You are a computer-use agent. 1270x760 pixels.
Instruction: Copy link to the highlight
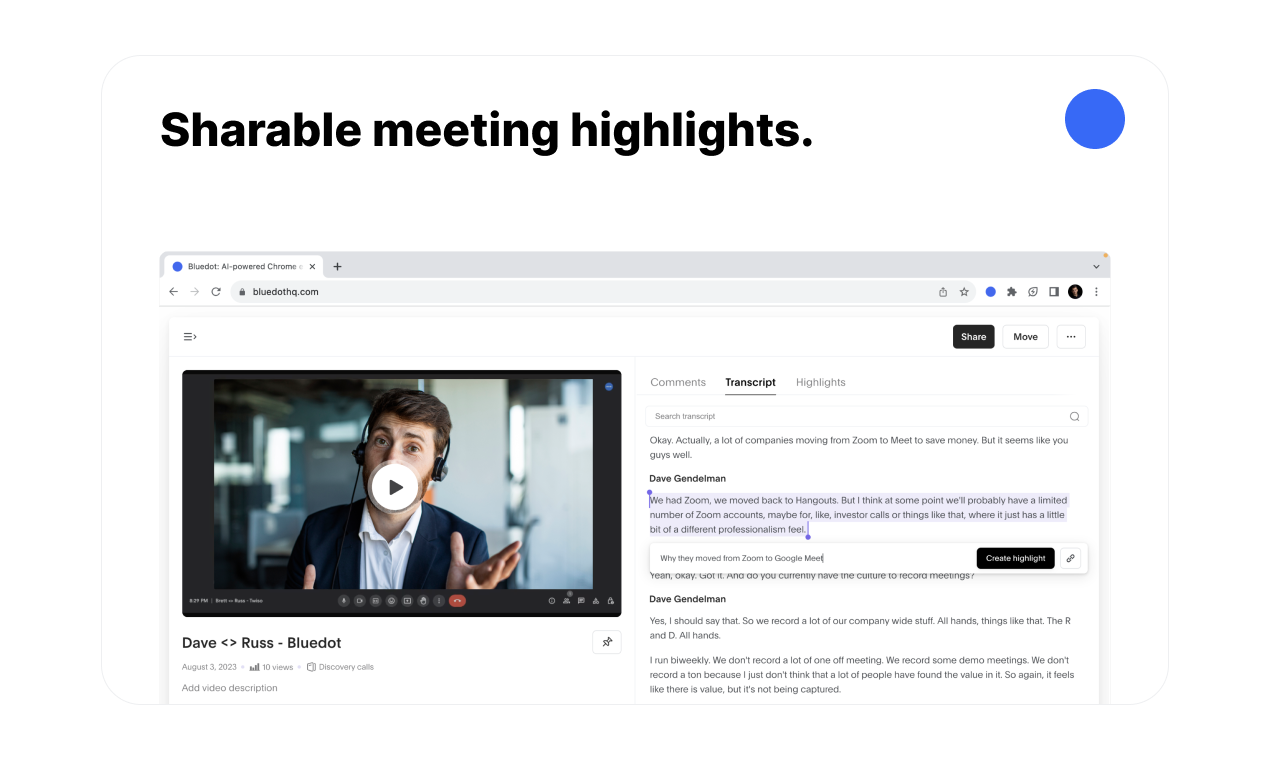click(x=1070, y=558)
